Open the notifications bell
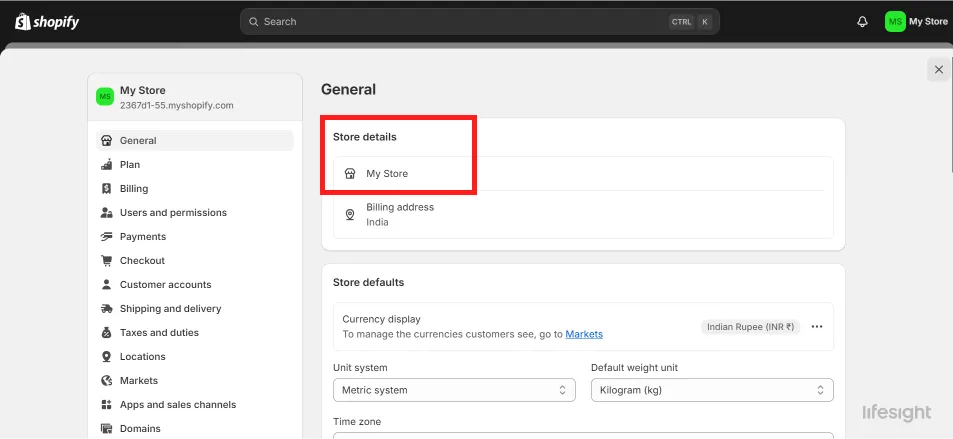 (x=862, y=22)
